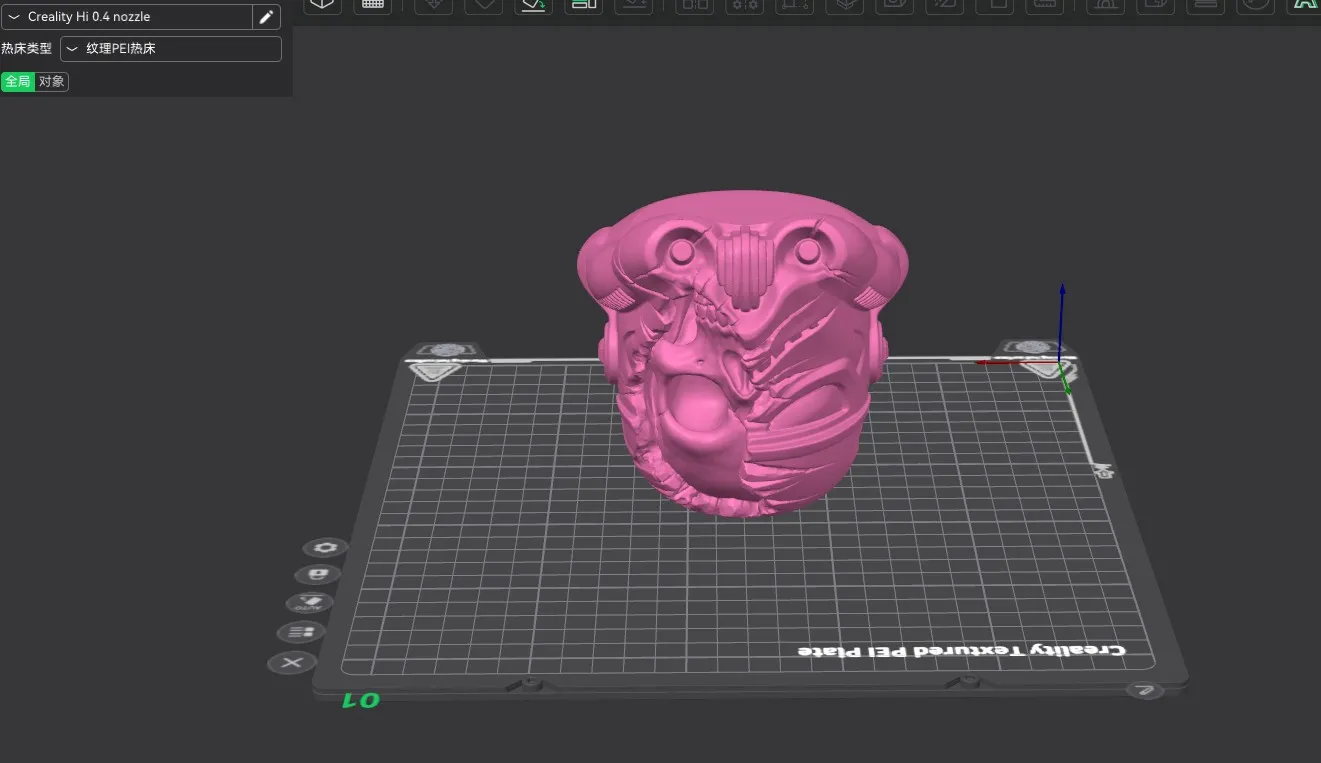Switch to 对象 (object) settings mode
Viewport: 1321px width, 763px height.
pyautogui.click(x=52, y=82)
